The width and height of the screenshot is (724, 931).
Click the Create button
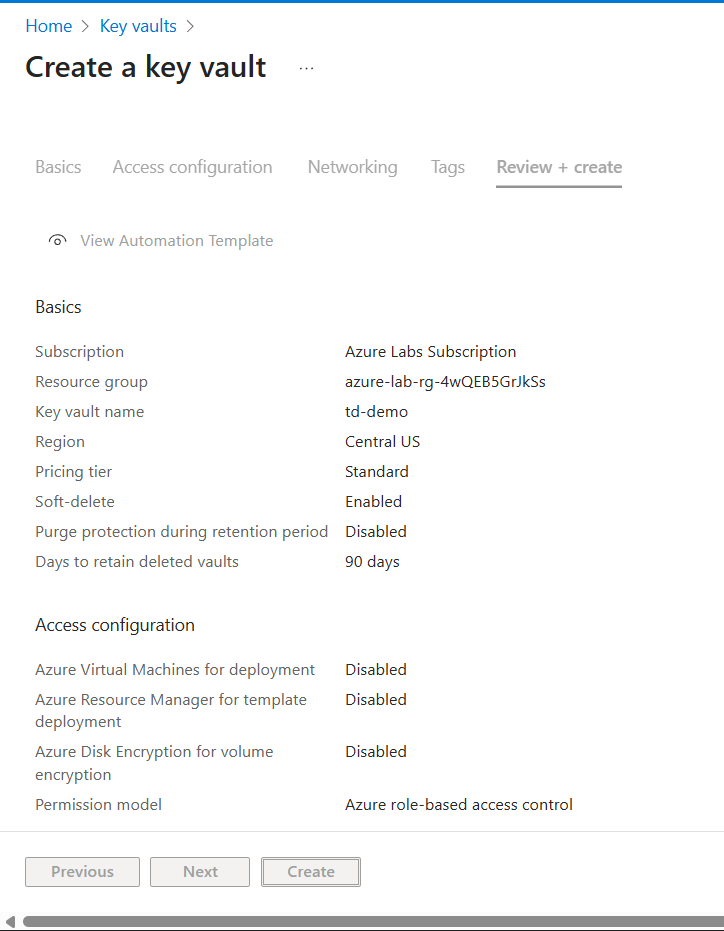pos(310,872)
